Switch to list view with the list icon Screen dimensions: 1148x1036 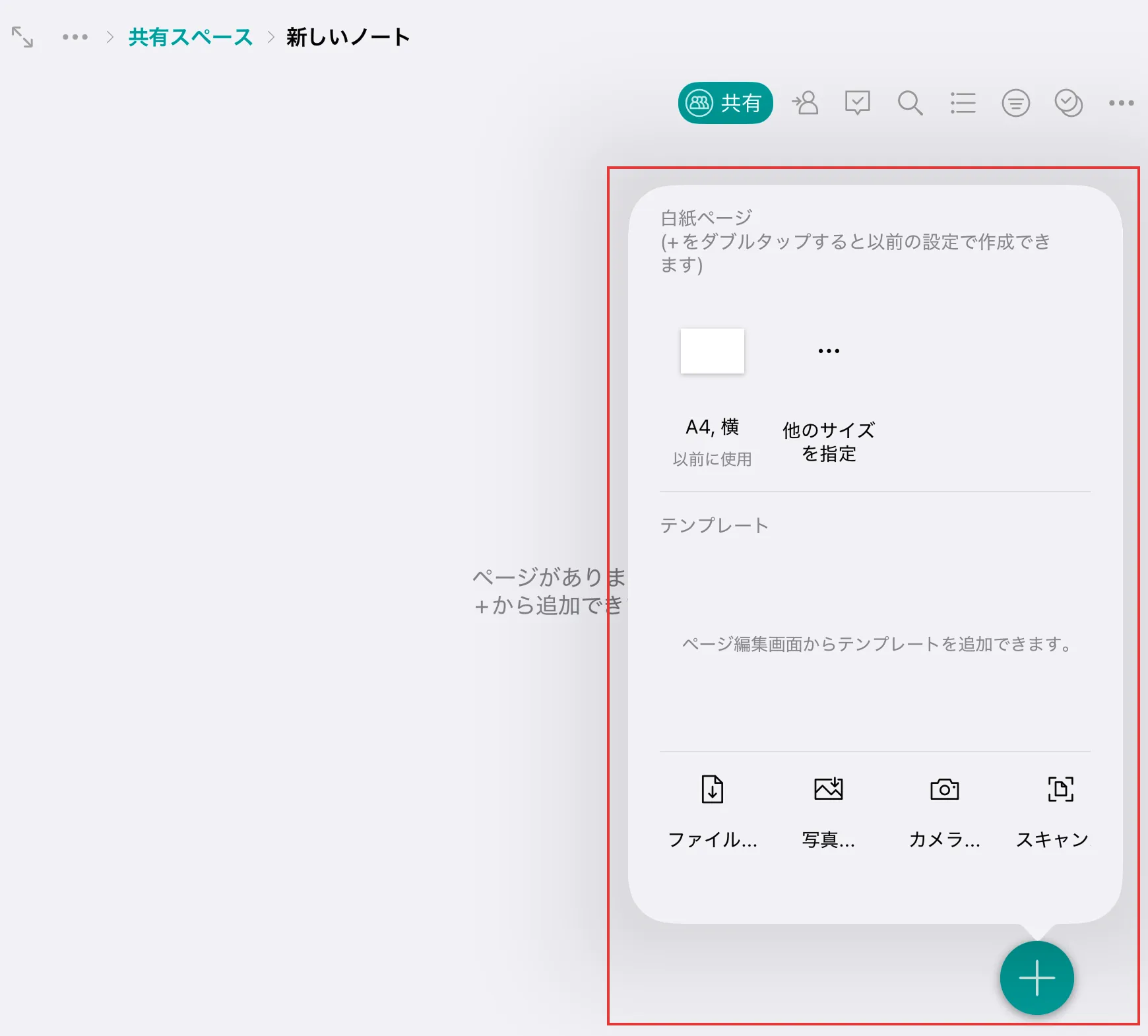point(963,102)
